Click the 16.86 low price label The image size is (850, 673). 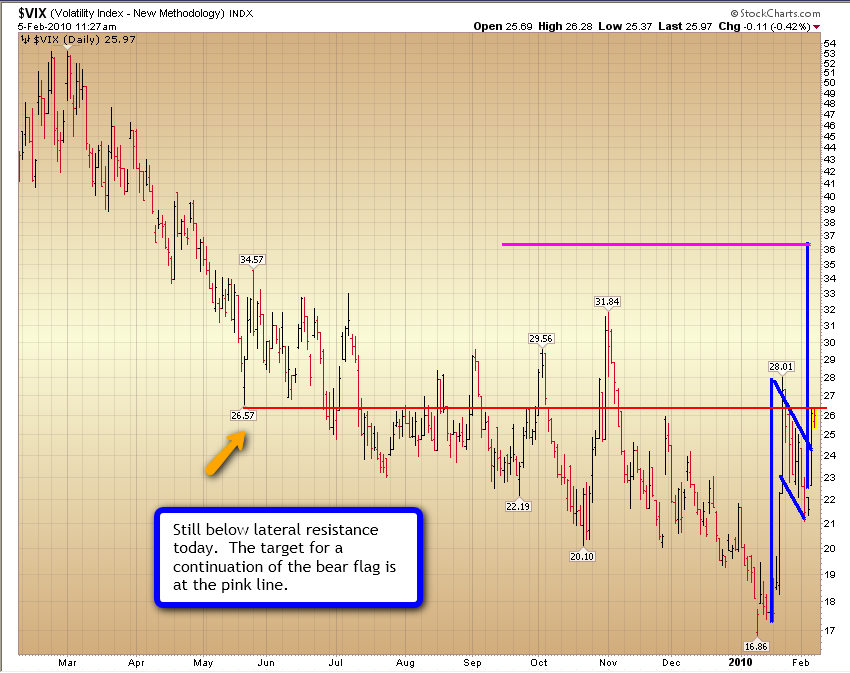pos(756,646)
